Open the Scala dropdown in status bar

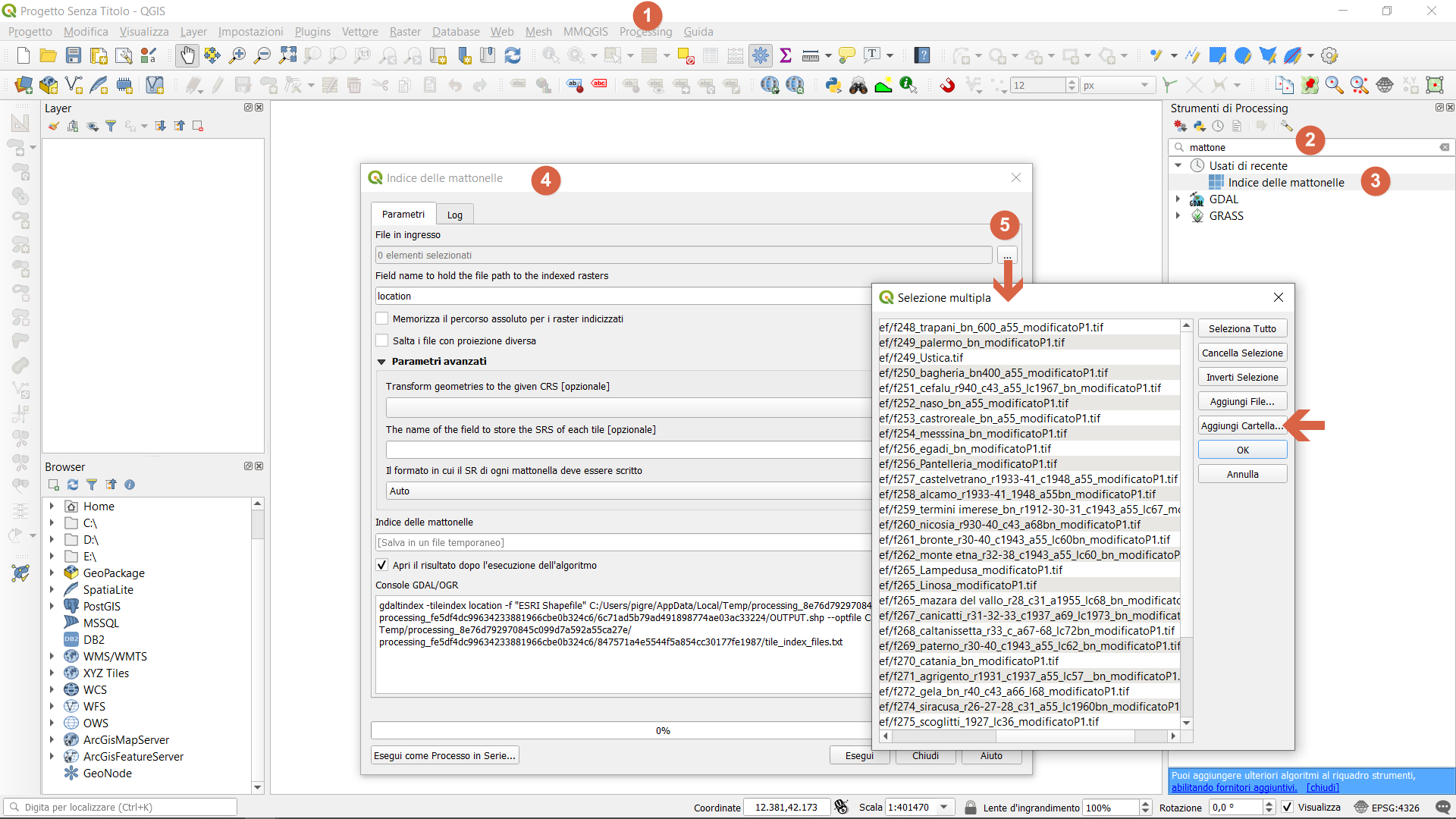tap(944, 807)
